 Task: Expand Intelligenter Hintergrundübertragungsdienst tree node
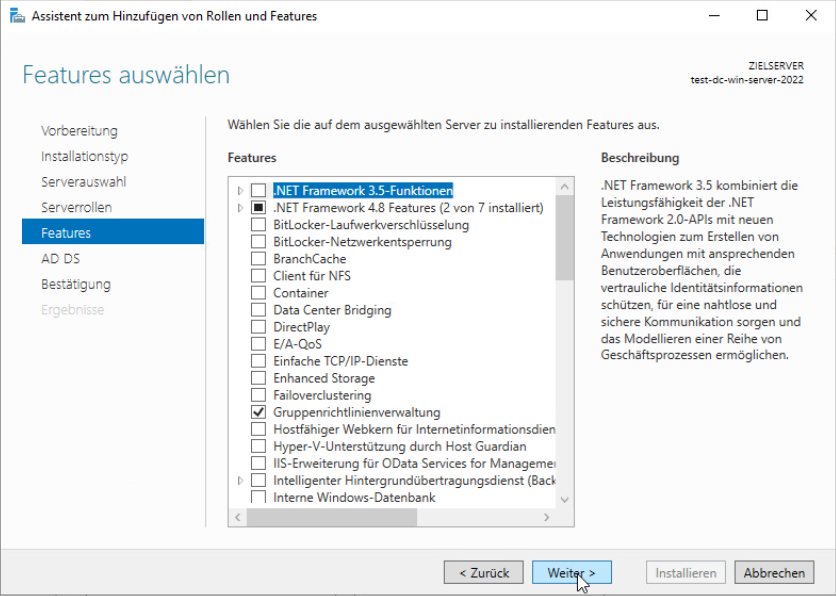pyautogui.click(x=240, y=480)
